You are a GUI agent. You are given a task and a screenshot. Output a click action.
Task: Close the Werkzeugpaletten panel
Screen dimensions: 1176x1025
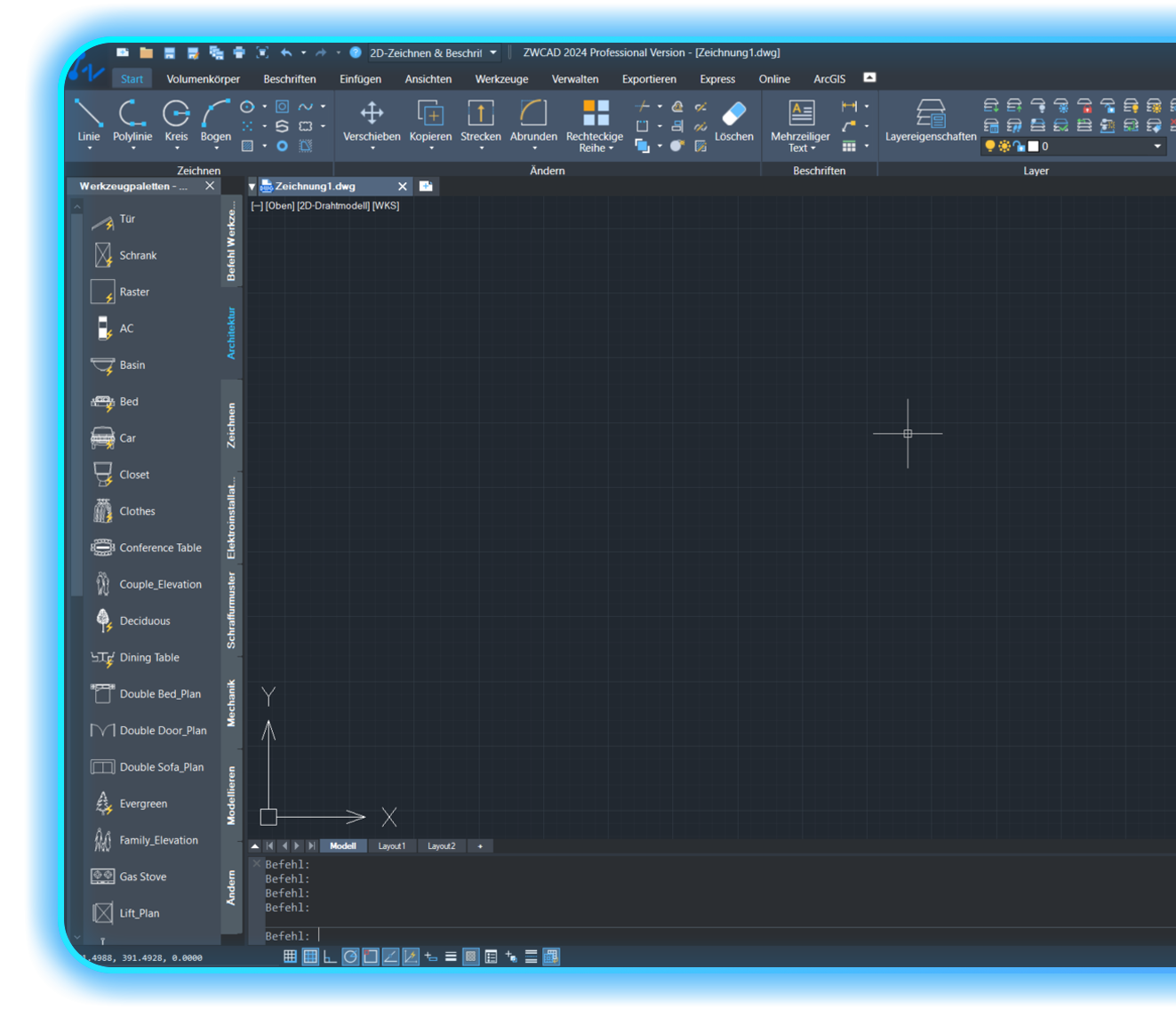pyautogui.click(x=210, y=186)
